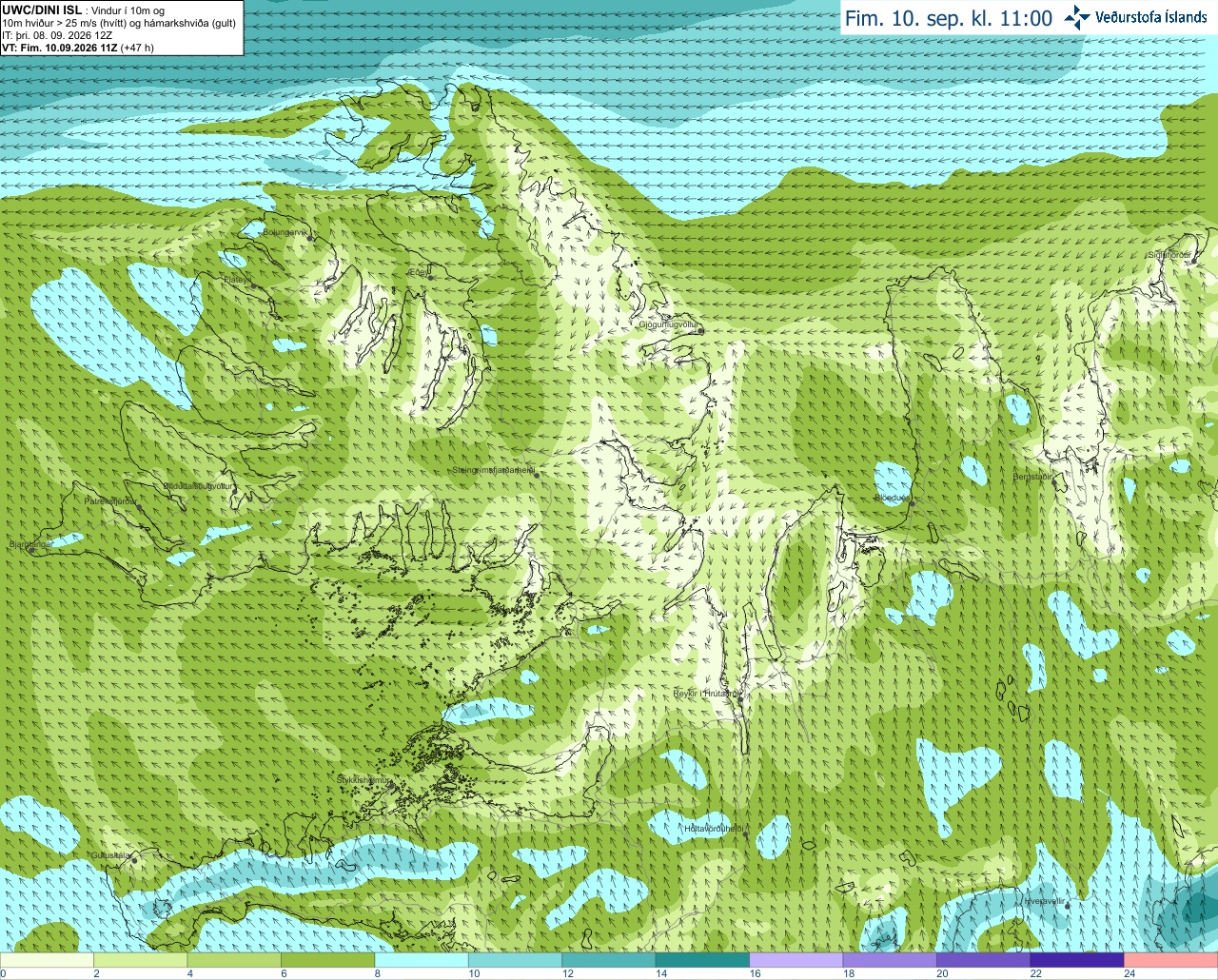Select the Gjögurflugvöllur station dot
Image resolution: width=1218 pixels, height=980 pixels.
[x=700, y=330]
